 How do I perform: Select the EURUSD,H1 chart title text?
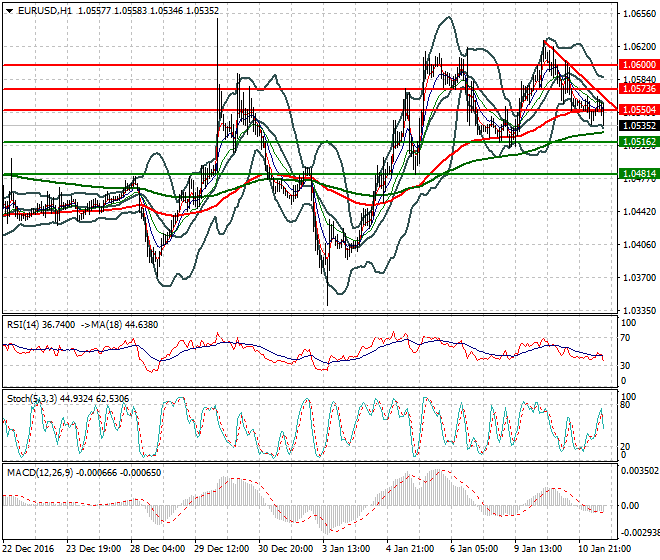coord(45,11)
